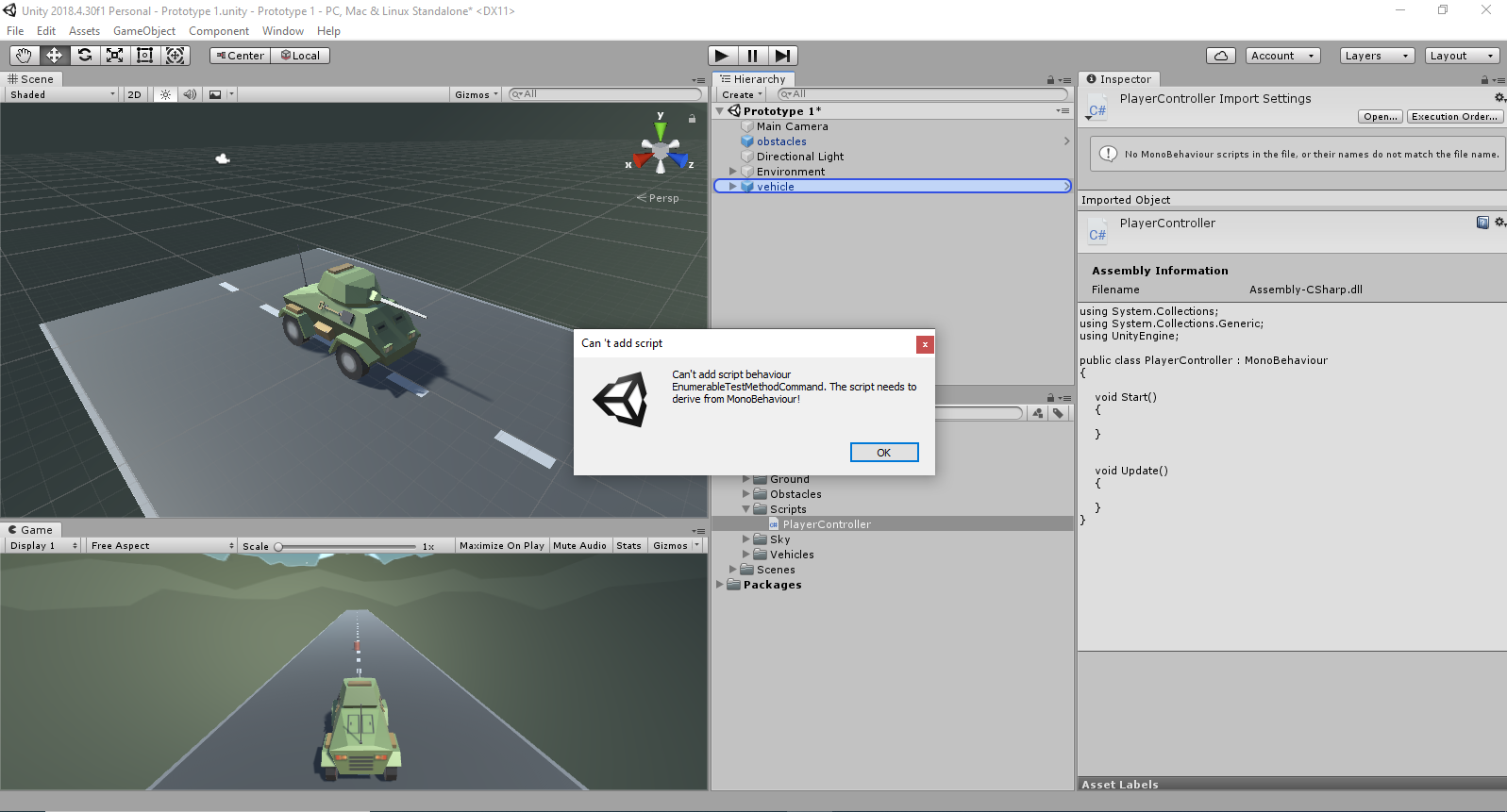This screenshot has width=1507, height=812.
Task: Open the Layers dropdown
Action: [1377, 56]
